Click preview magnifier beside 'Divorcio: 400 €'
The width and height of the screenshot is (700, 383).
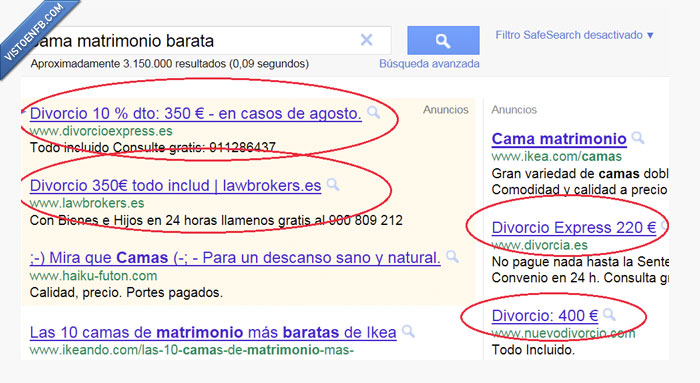(x=609, y=315)
